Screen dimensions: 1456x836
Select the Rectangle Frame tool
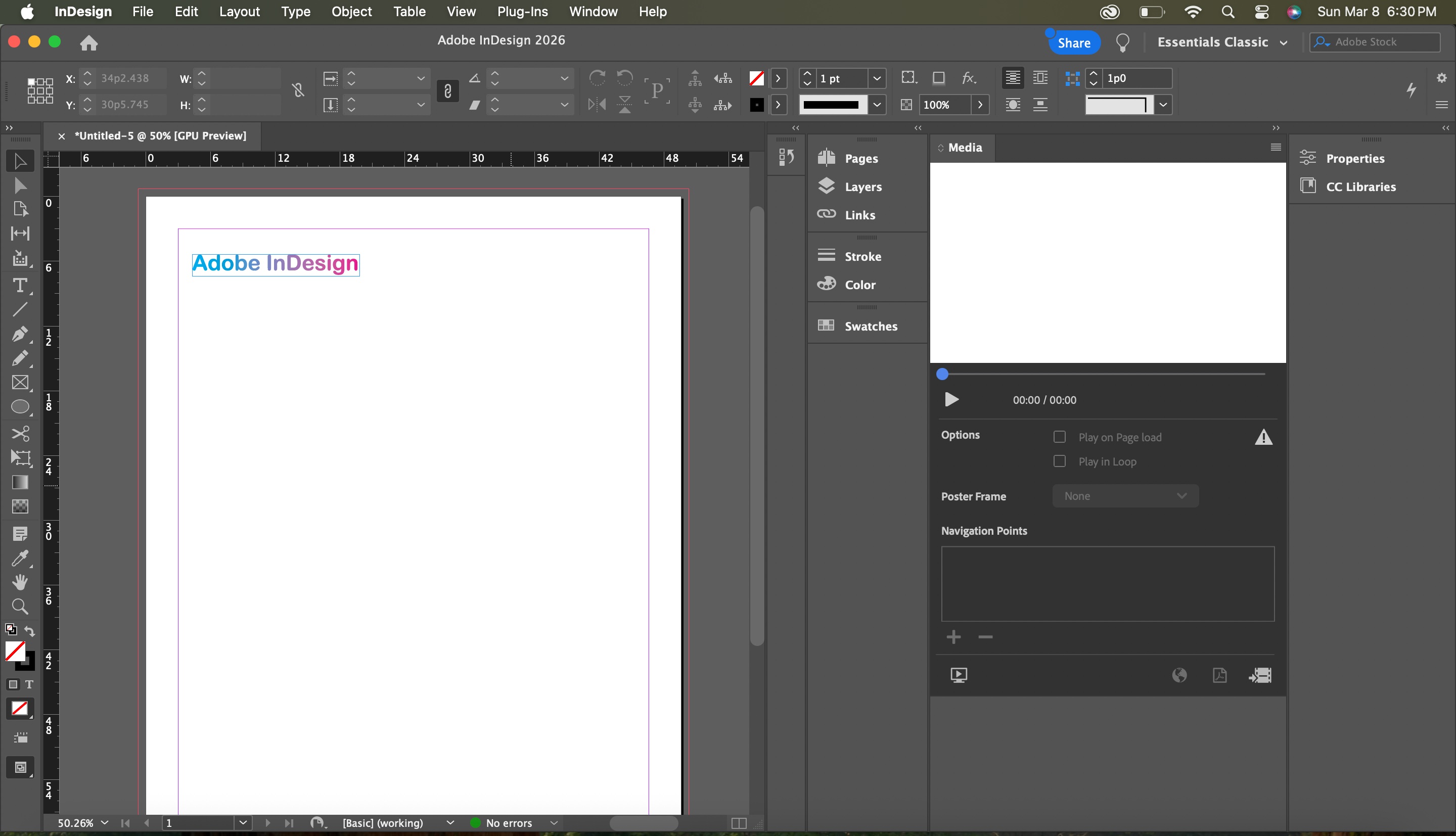tap(20, 383)
